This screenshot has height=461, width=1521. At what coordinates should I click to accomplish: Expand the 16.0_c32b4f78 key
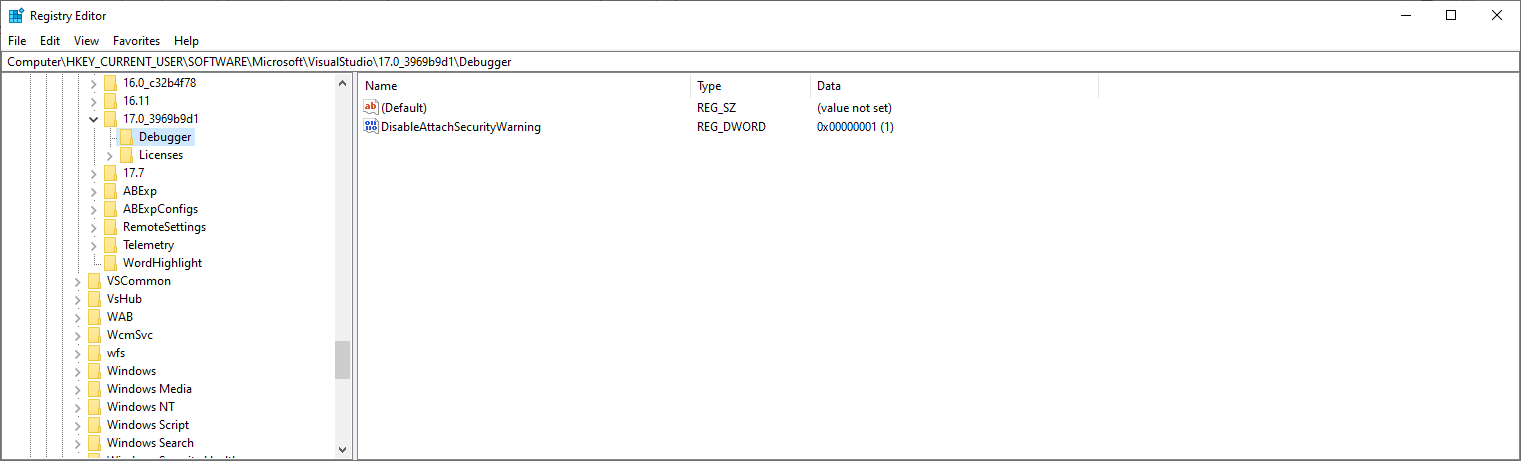(x=94, y=83)
